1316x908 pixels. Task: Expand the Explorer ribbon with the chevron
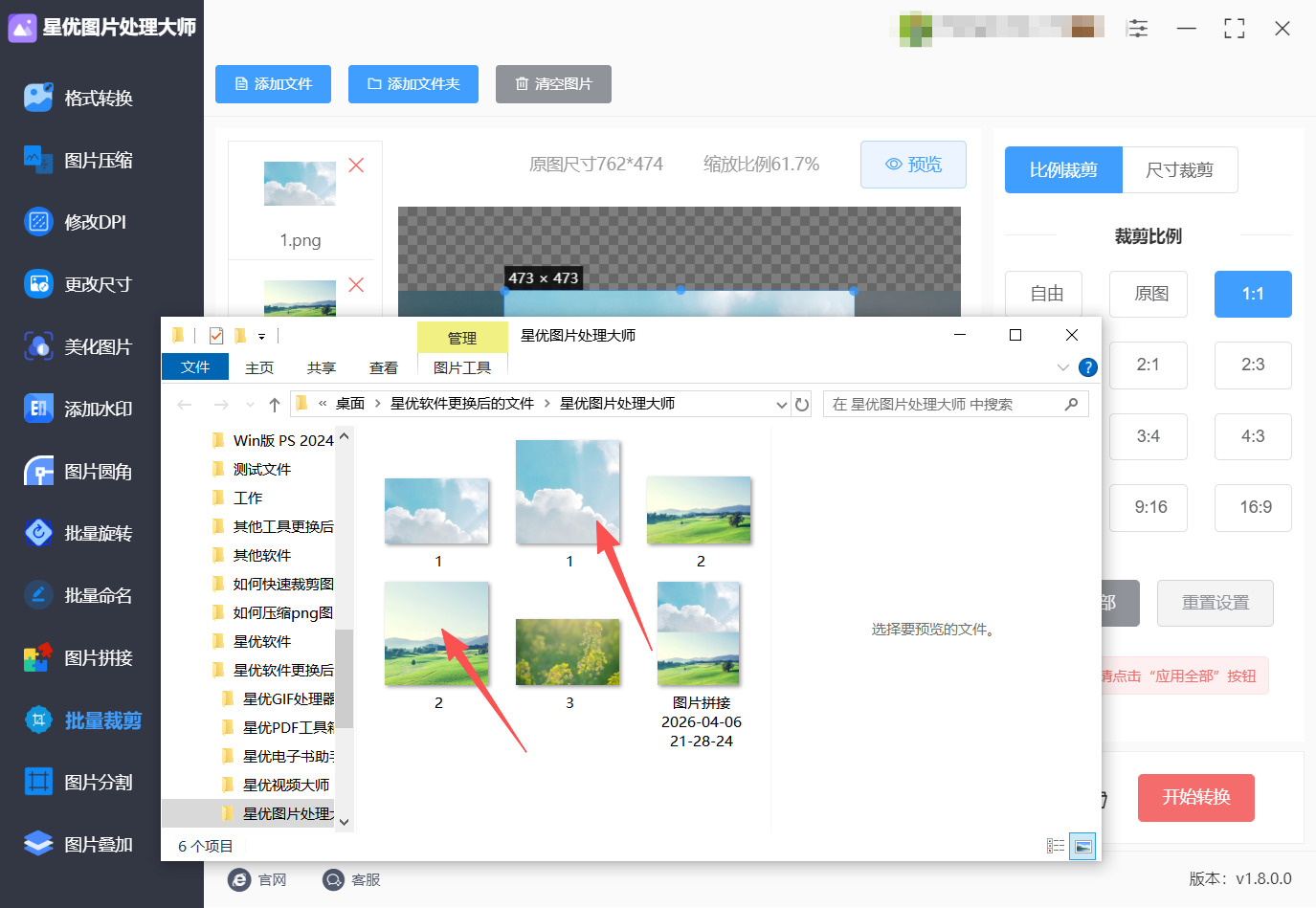coord(1062,367)
